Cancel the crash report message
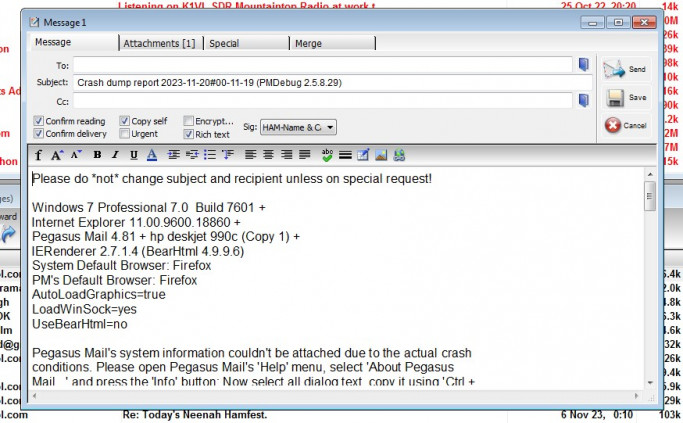 click(x=625, y=125)
